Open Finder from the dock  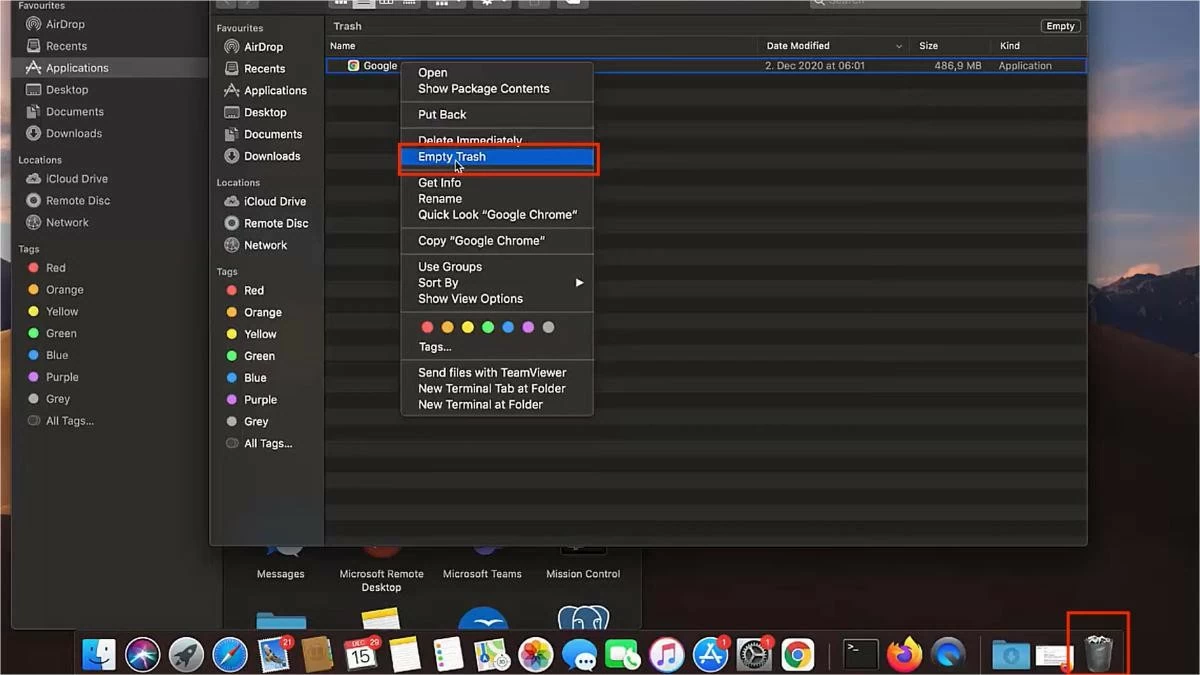click(x=99, y=655)
